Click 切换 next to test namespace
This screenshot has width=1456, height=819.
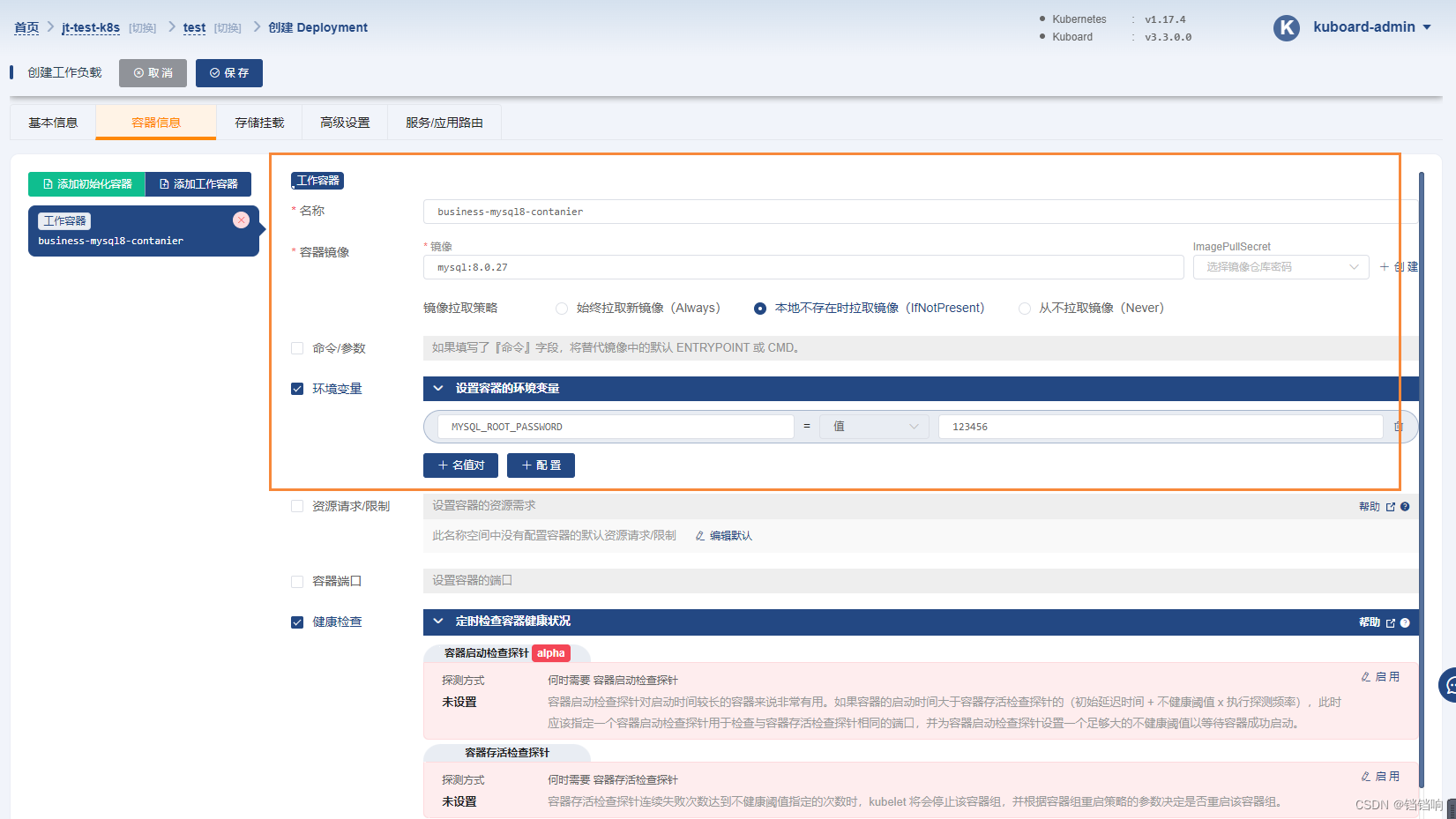(x=228, y=28)
